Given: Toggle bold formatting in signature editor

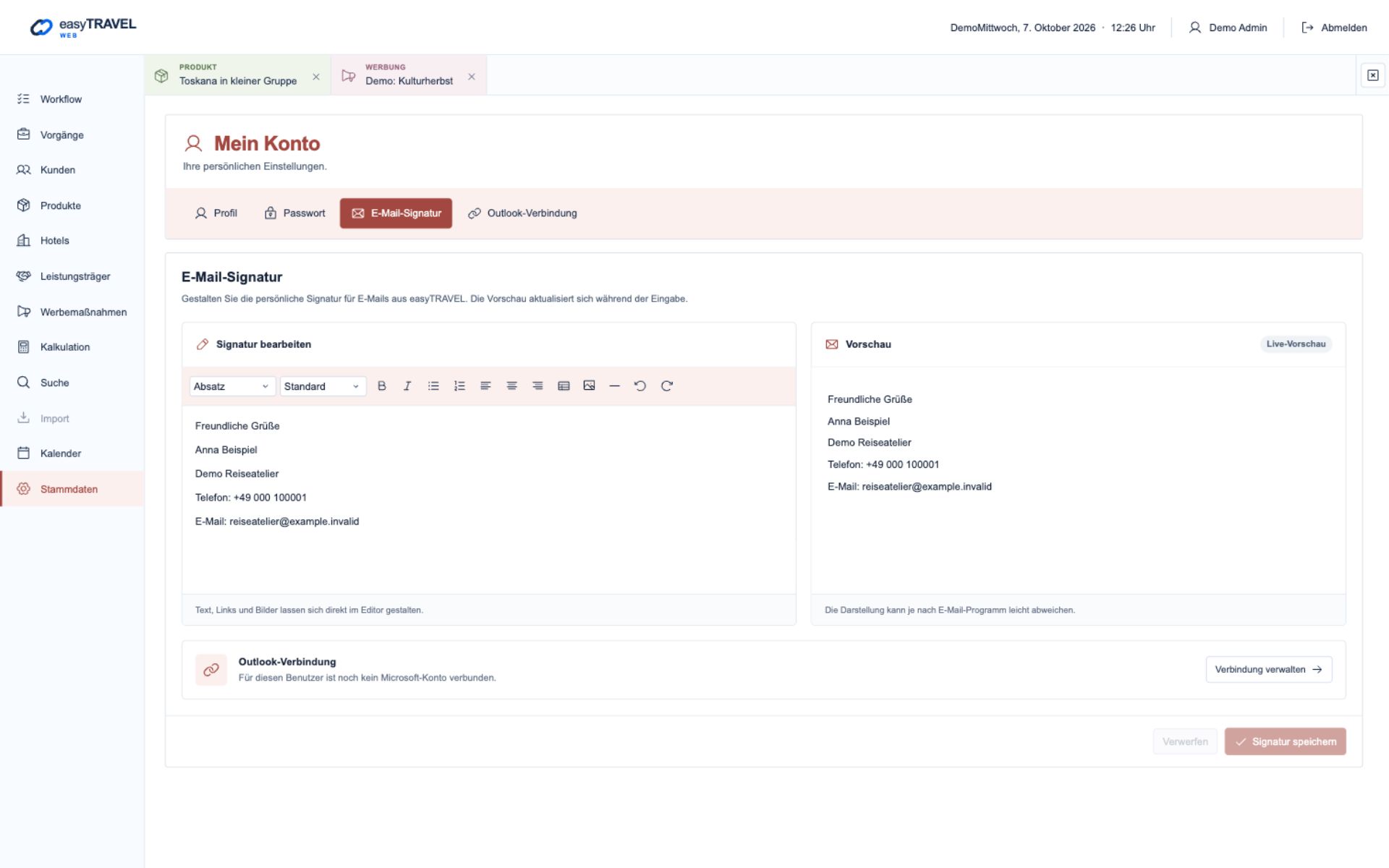Looking at the screenshot, I should pos(382,386).
